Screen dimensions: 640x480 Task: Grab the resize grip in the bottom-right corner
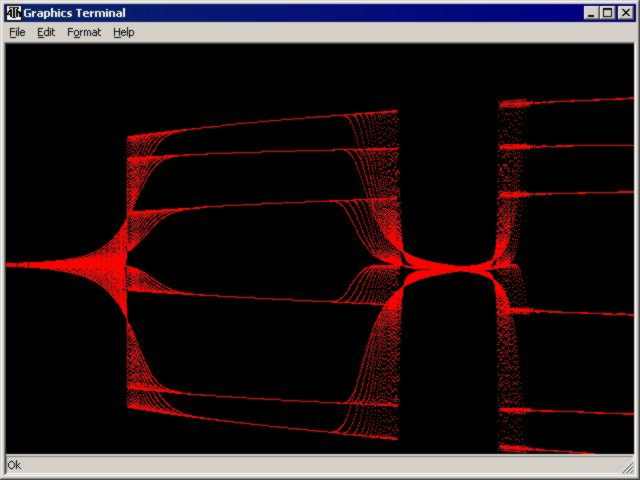click(x=628, y=468)
